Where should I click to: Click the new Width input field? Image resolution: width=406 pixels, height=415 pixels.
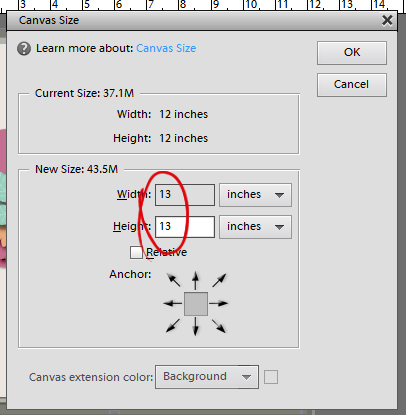pyautogui.click(x=185, y=195)
